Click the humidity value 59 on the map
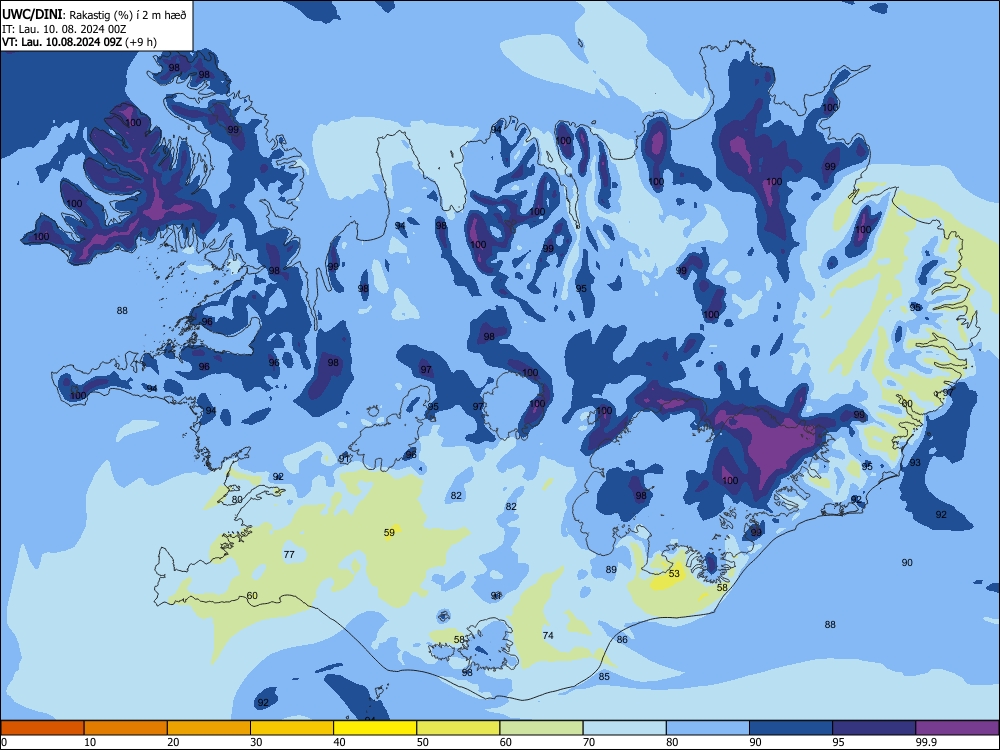Image resolution: width=1000 pixels, height=750 pixels. [x=389, y=533]
